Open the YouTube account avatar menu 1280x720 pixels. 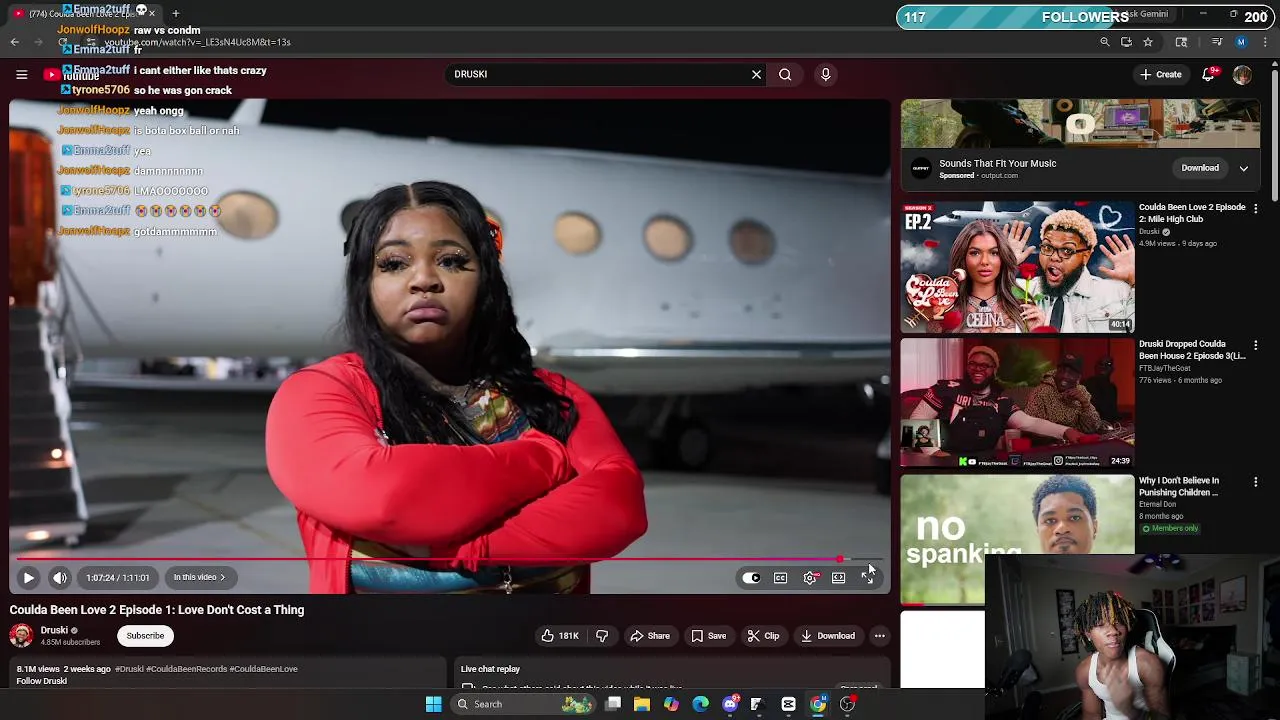tap(1242, 74)
